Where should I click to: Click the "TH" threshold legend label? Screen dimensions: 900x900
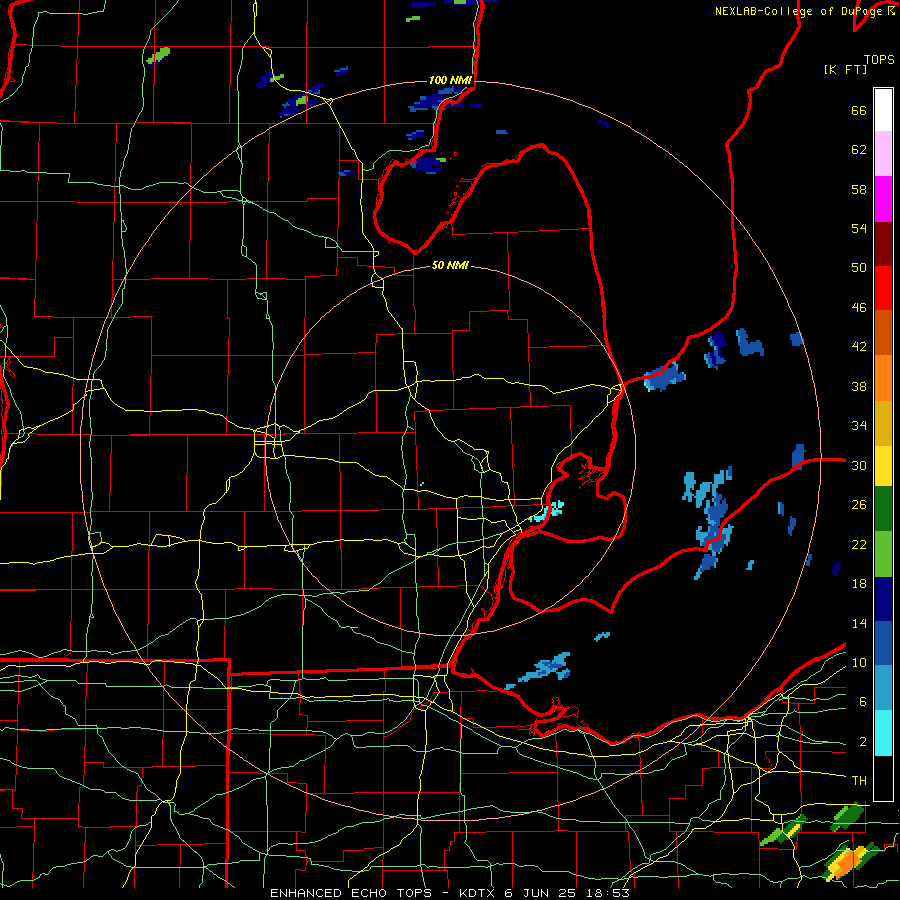[859, 781]
